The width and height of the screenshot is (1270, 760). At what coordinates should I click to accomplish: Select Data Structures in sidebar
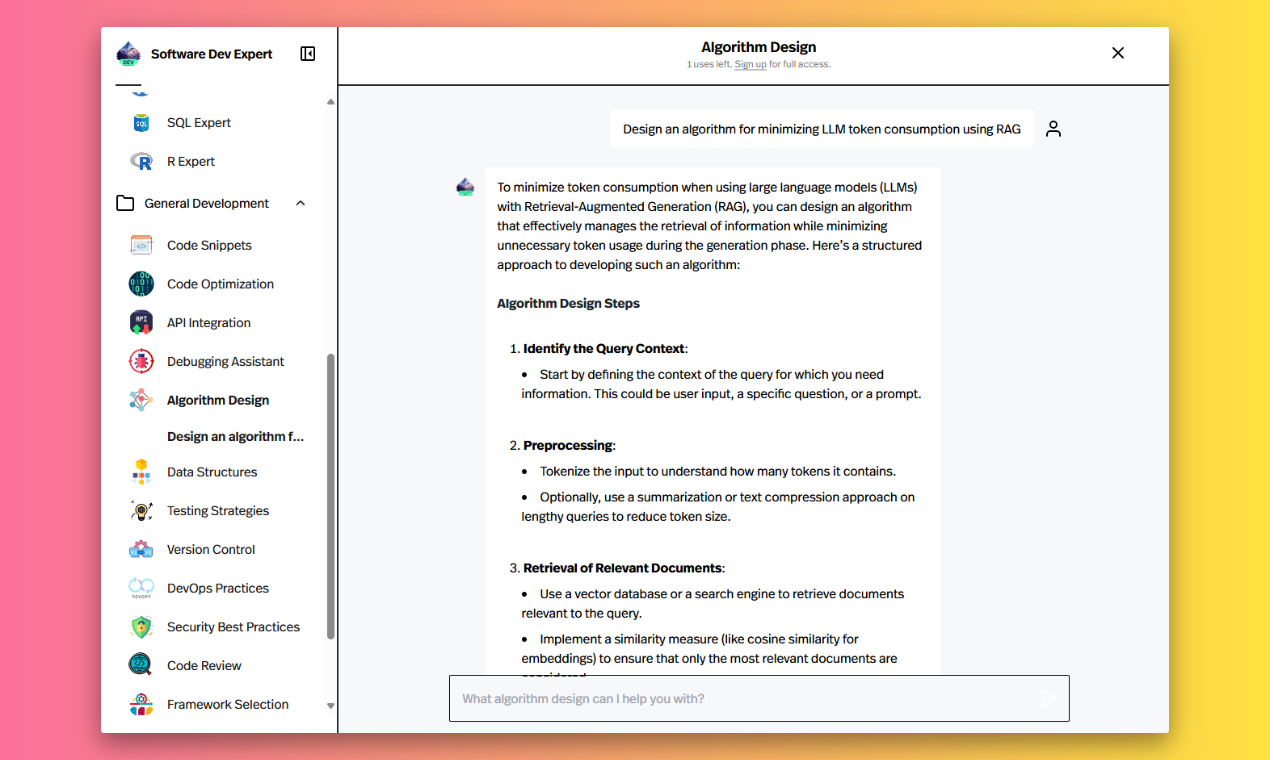pyautogui.click(x=212, y=472)
